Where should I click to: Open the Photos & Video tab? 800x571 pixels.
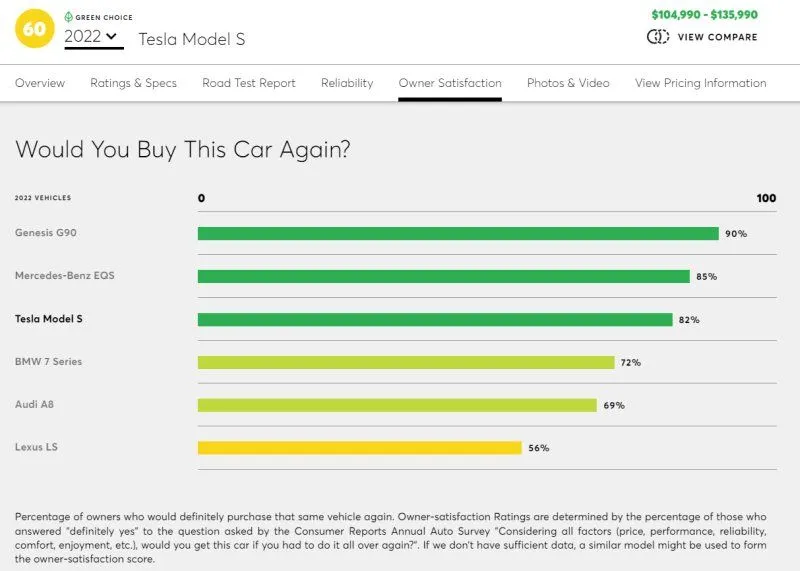point(568,83)
